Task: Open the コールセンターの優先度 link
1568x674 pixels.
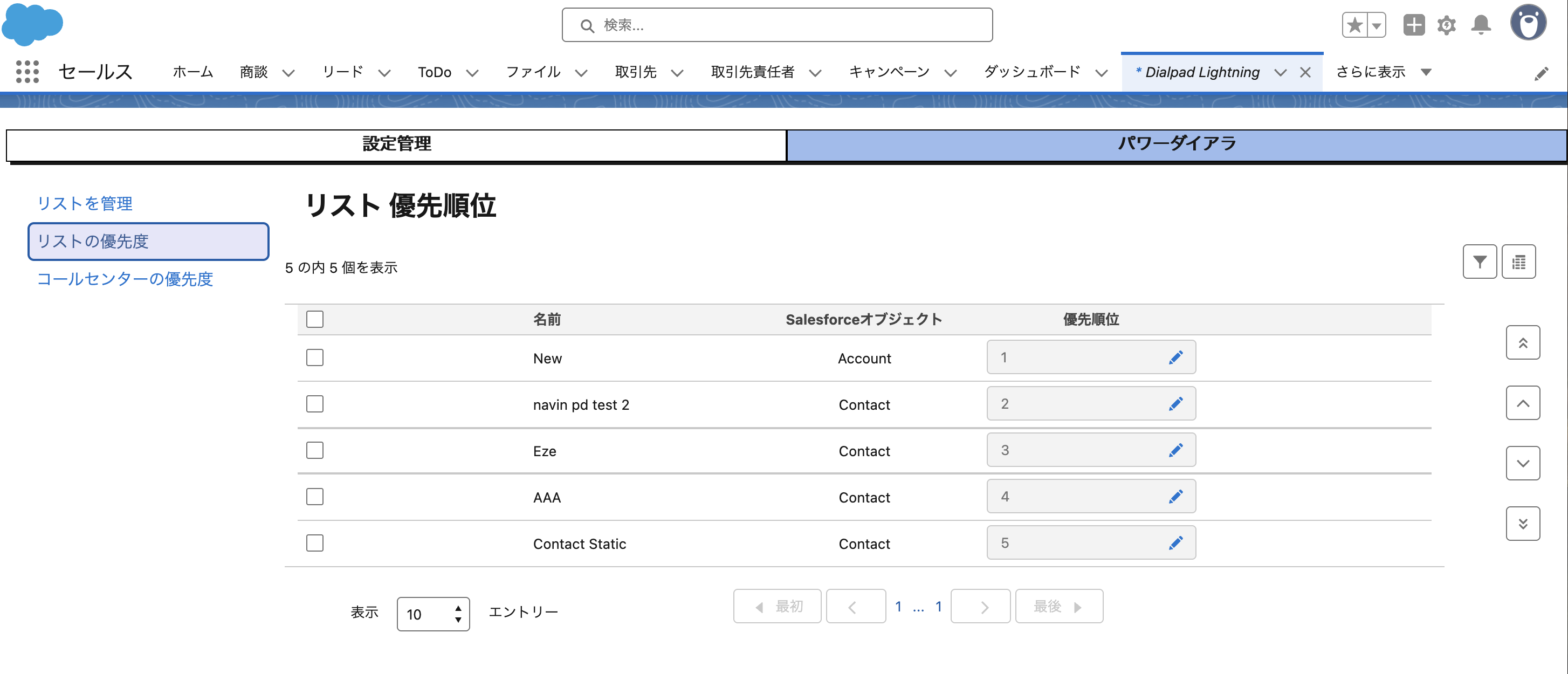Action: click(x=125, y=279)
